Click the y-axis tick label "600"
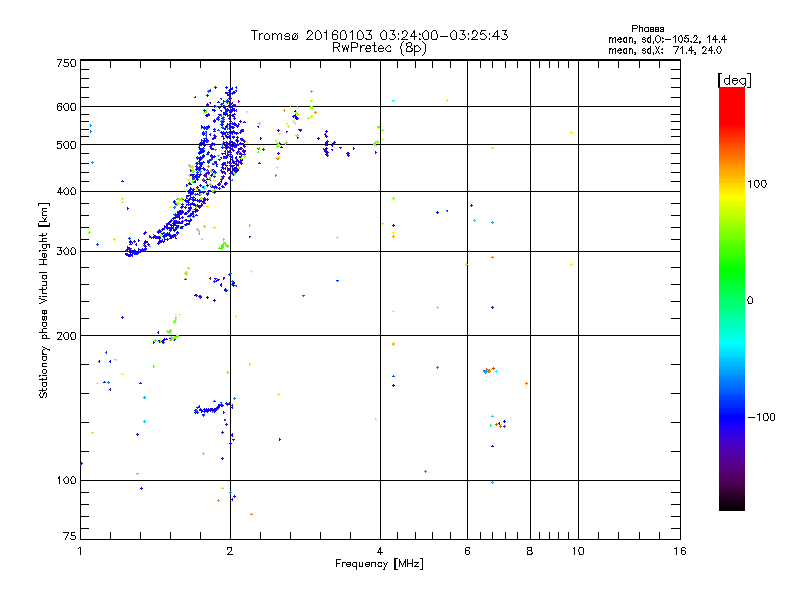 (x=66, y=107)
